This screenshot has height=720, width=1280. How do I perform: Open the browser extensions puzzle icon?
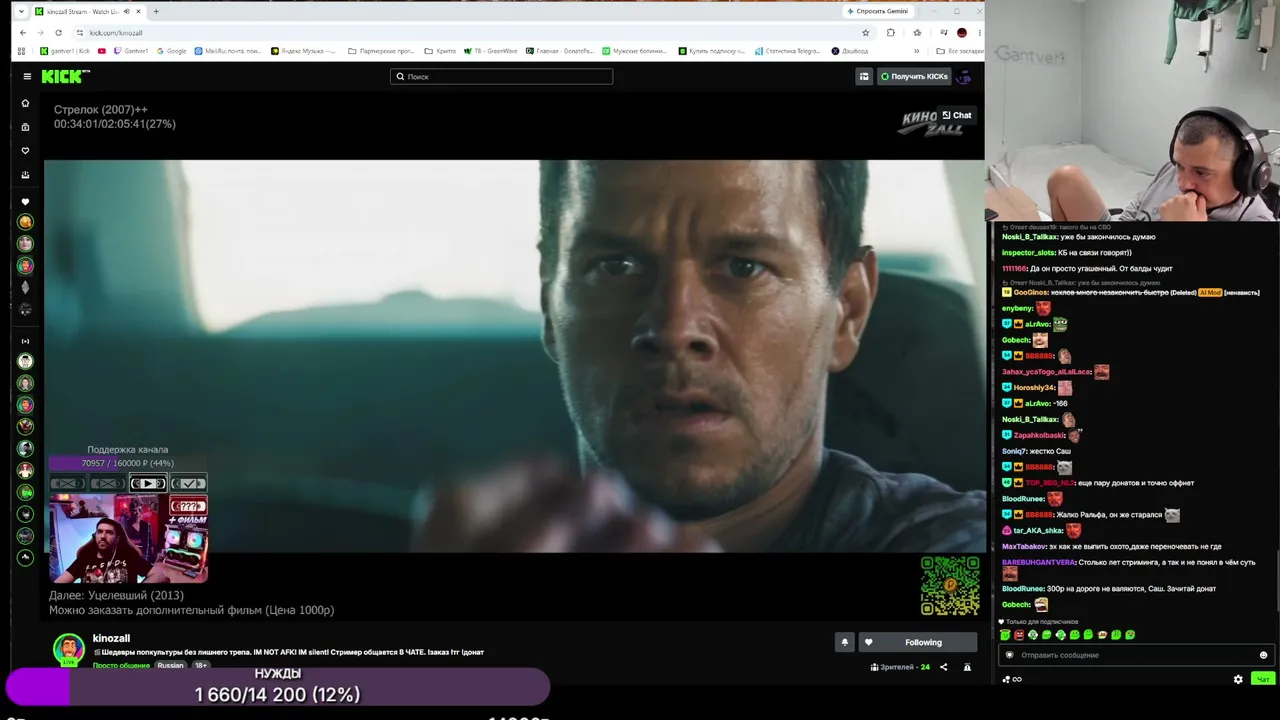891,32
